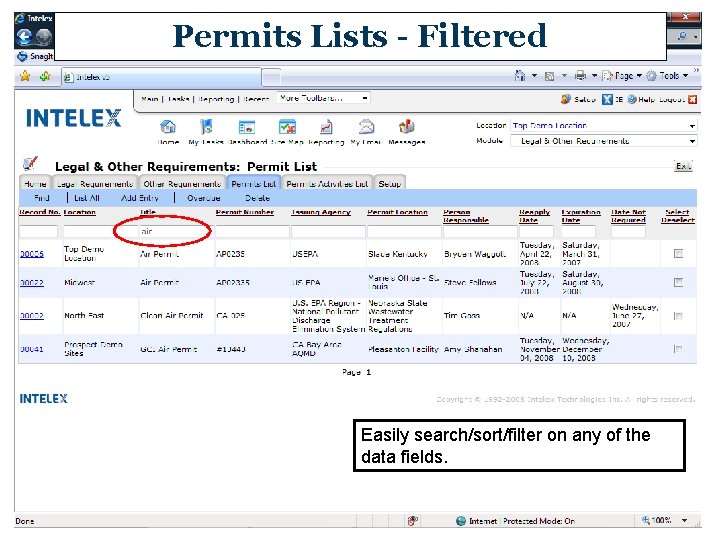Click the browser search magnifier icon
Viewport: 720px width, 540px height.
682,36
